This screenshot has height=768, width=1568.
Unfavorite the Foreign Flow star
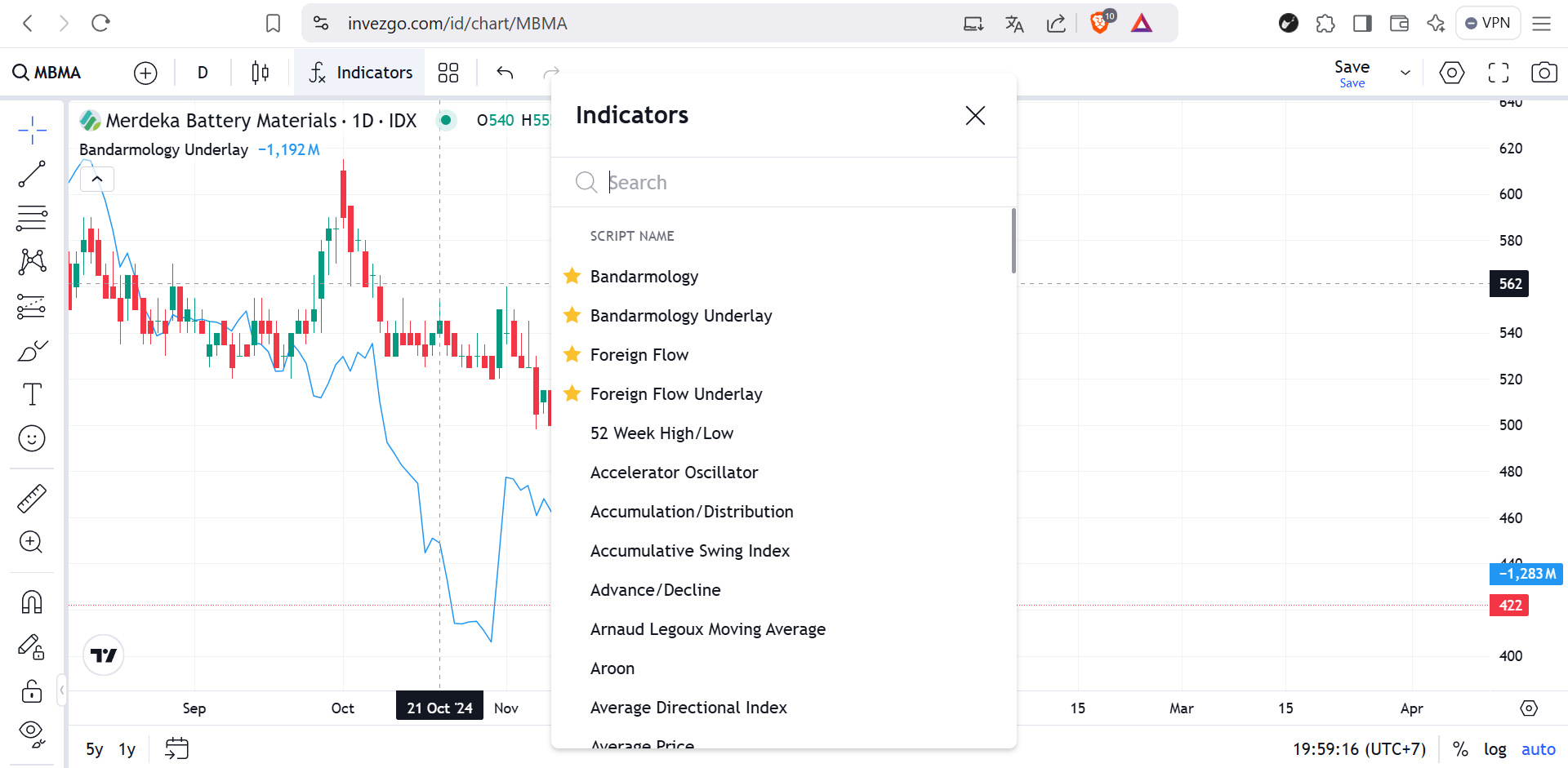[x=572, y=354]
